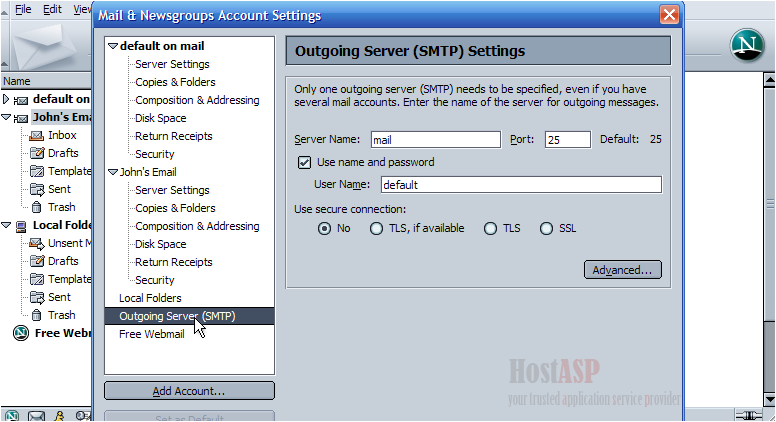The image size is (776, 422).
Task: Select Disk Space under John's Email
Action: point(161,244)
